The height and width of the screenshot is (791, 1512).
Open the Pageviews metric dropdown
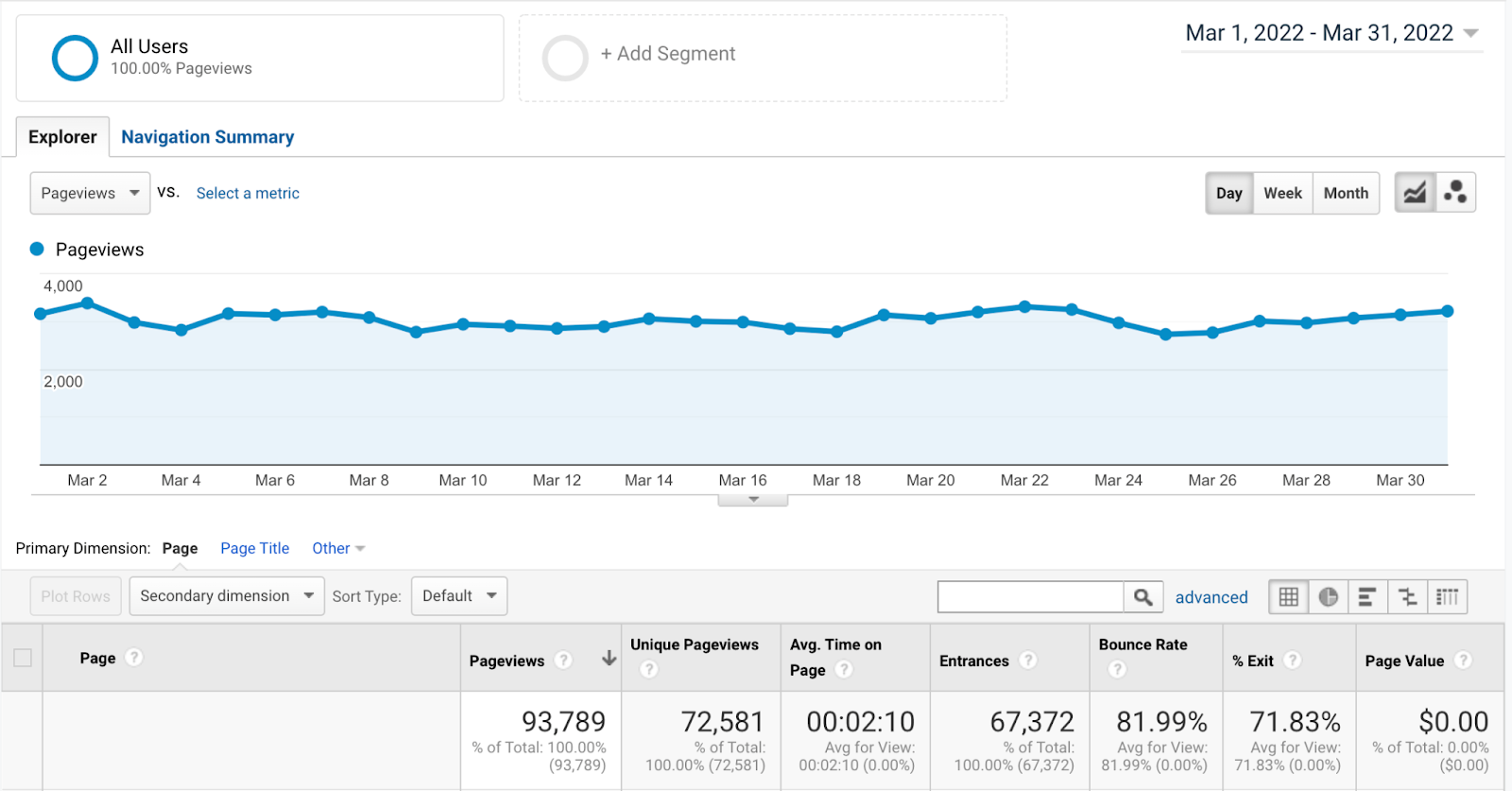[90, 193]
